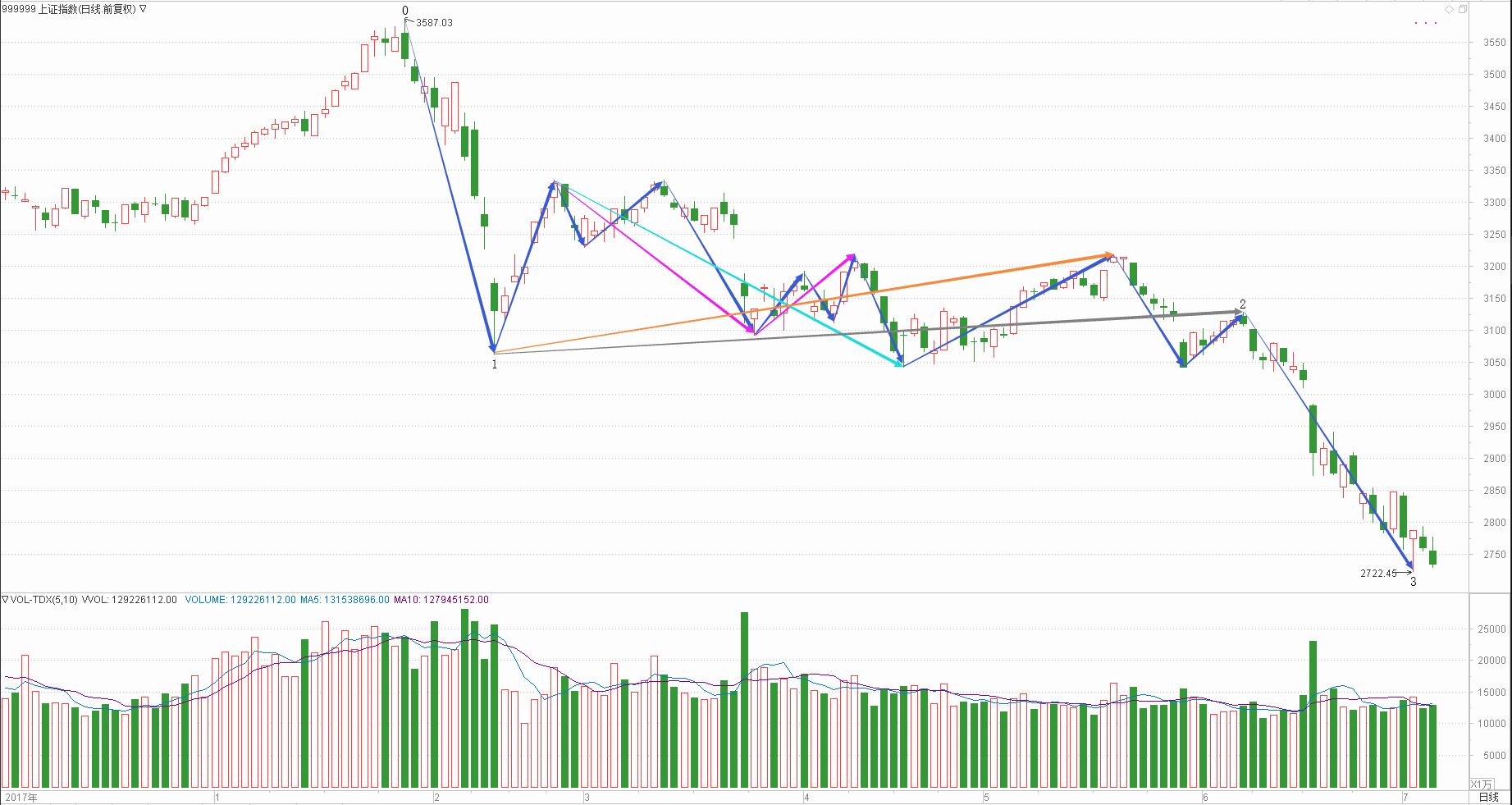The width and height of the screenshot is (1512, 805).
Task: Click the 2722.45 low price marker
Action: pos(1378,574)
